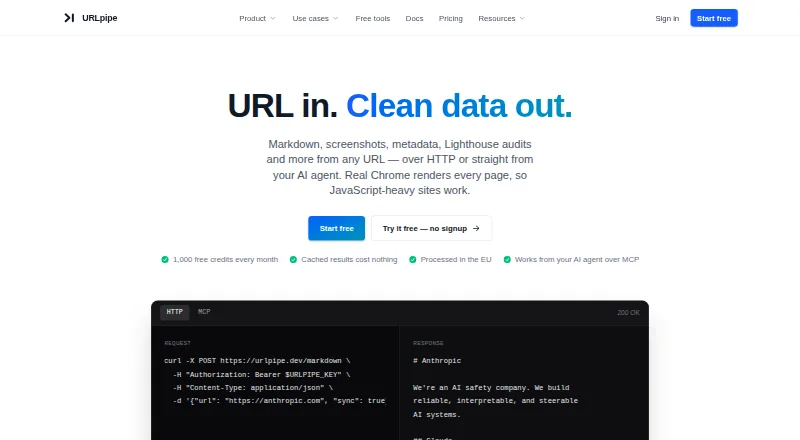Click the -d url anthropic.com line

pos(279,401)
